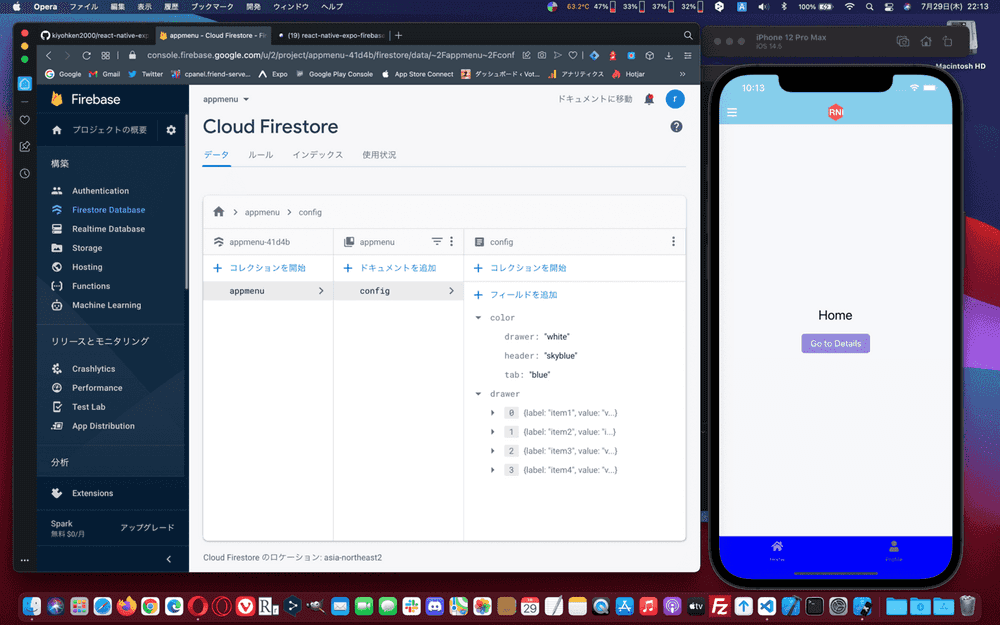Click ドキュメントに移動 link
1000x625 pixels.
click(x=595, y=99)
